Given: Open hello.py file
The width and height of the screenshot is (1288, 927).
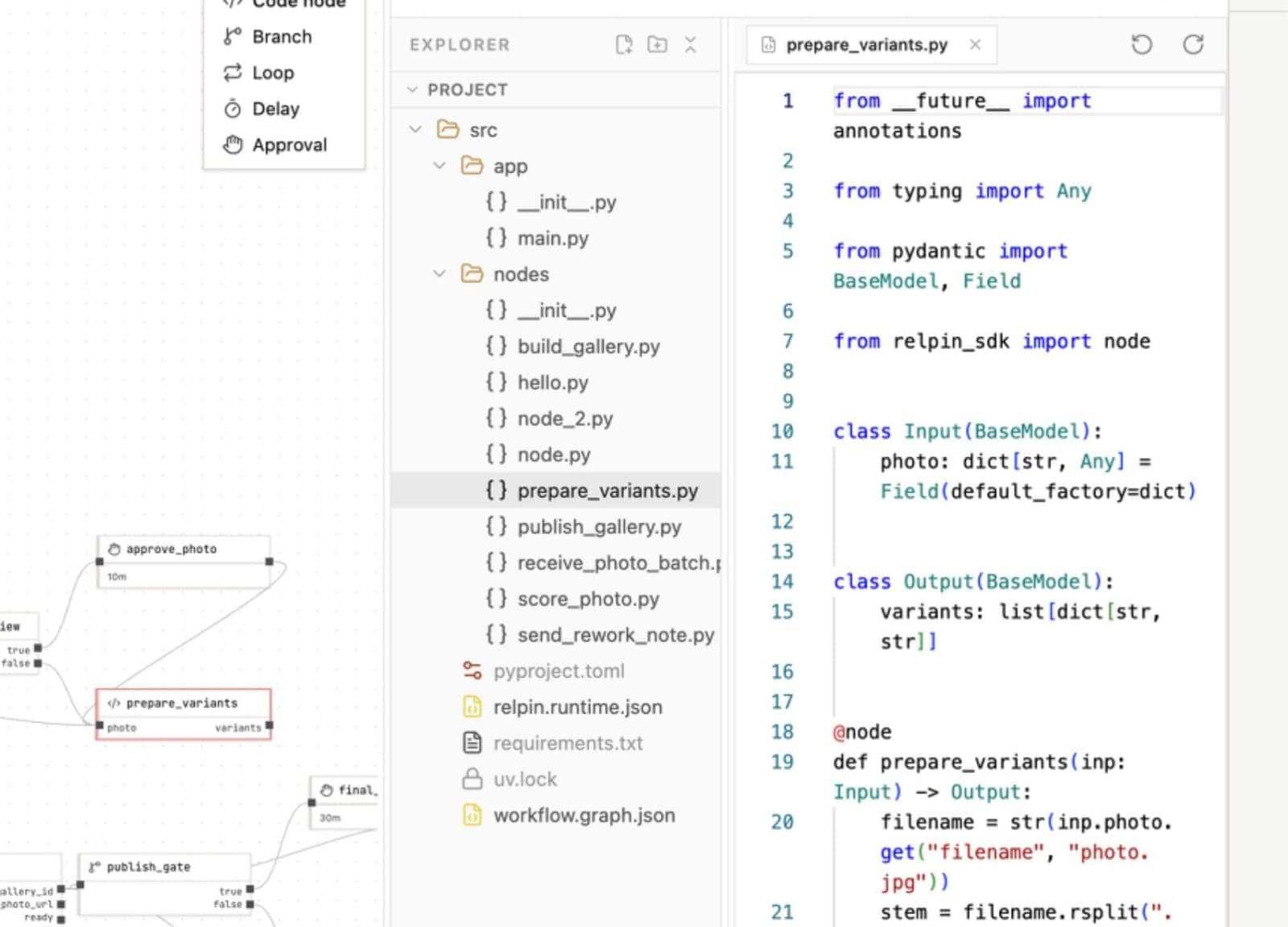Looking at the screenshot, I should tap(555, 382).
